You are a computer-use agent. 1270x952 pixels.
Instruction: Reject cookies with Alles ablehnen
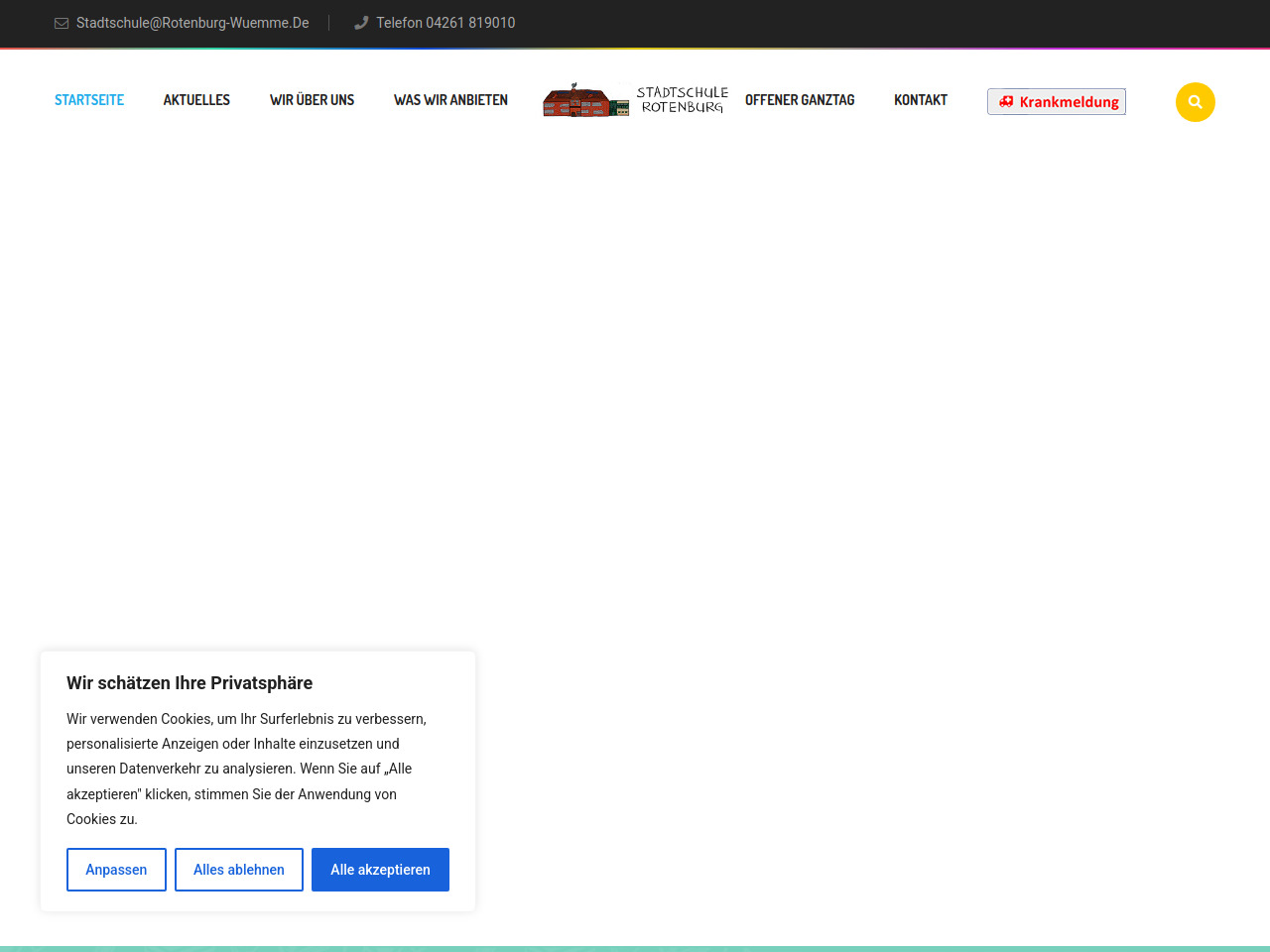(x=239, y=870)
